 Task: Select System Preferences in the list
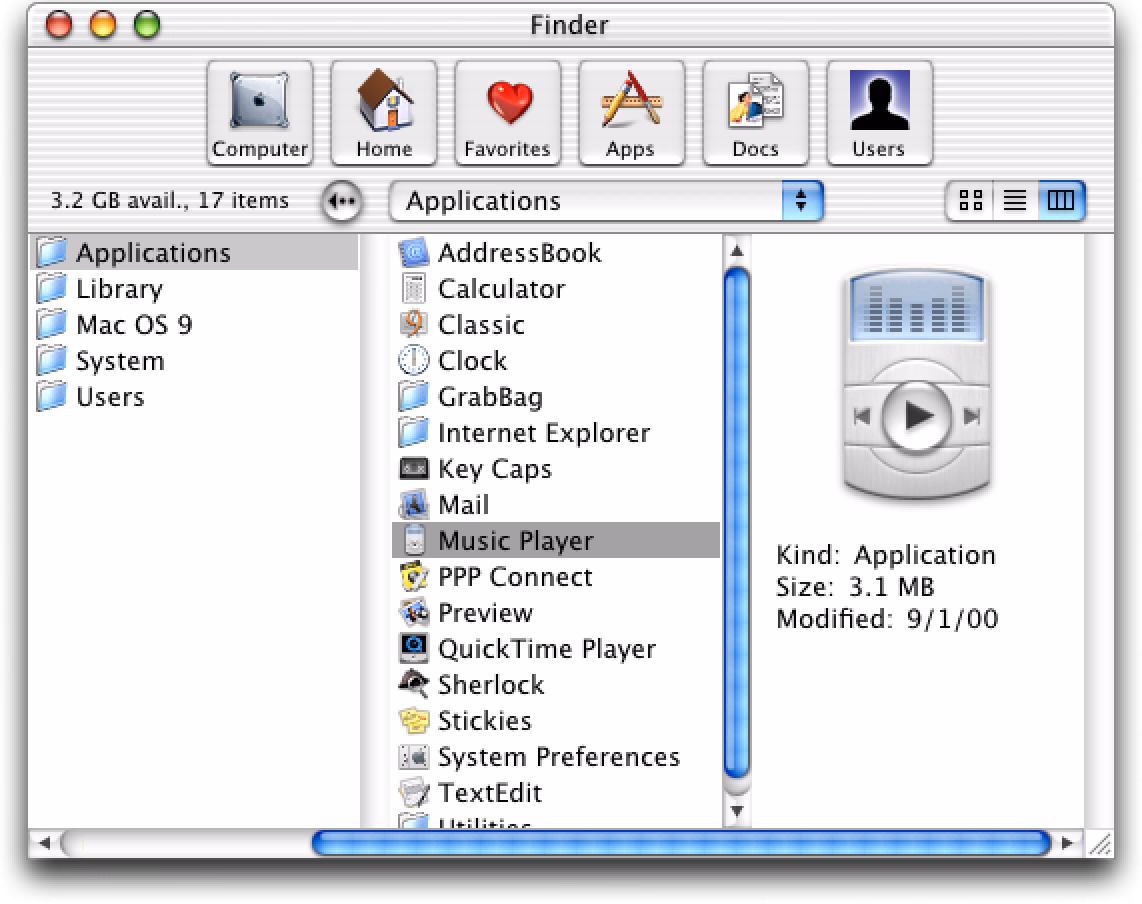pyautogui.click(x=558, y=757)
